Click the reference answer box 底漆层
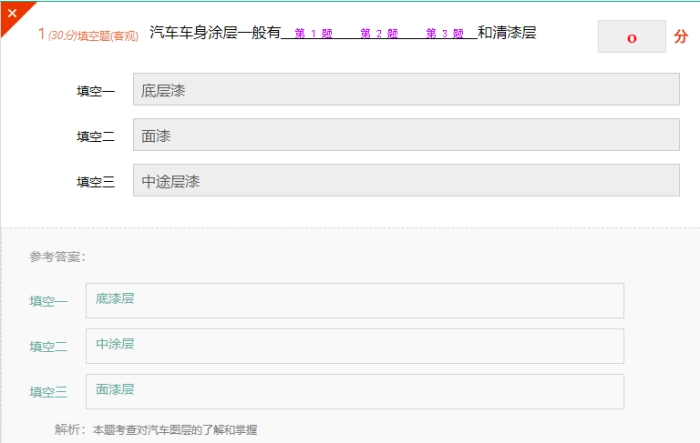The width and height of the screenshot is (700, 443). [x=355, y=300]
